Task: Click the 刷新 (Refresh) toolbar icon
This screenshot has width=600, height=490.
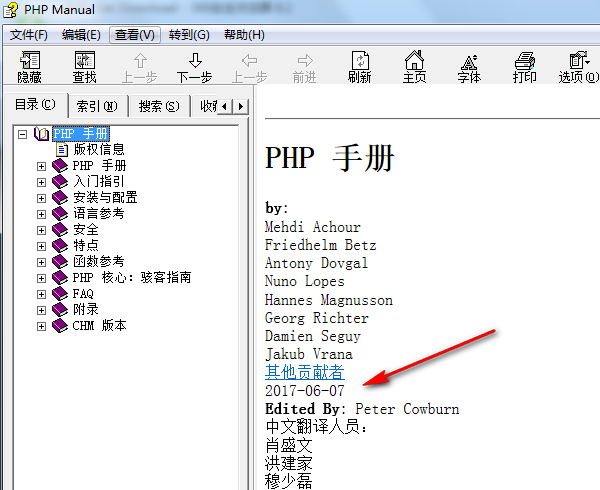Action: coord(360,60)
